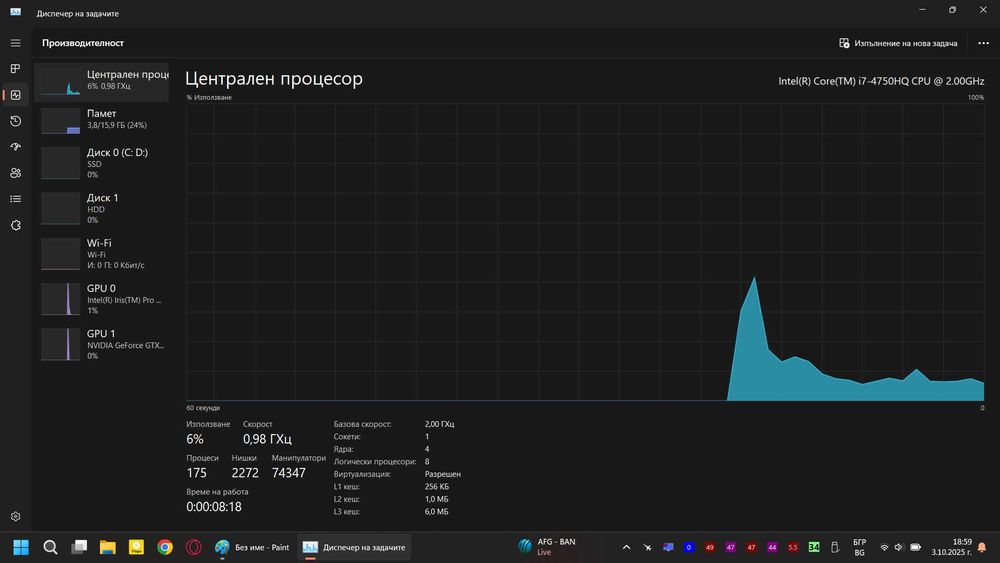Open Task Manager settings gear
The width and height of the screenshot is (1000, 563).
(15, 516)
